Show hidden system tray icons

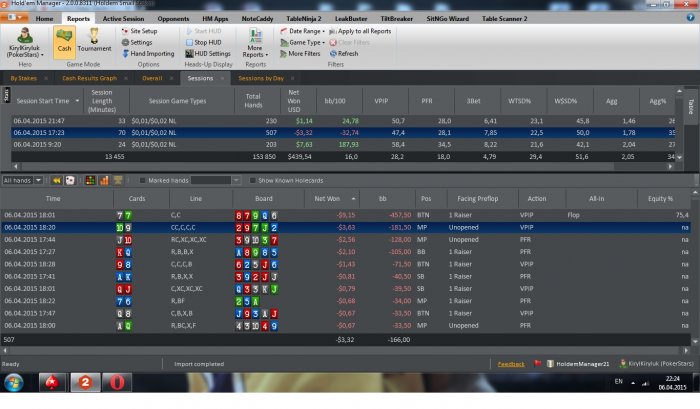pos(633,383)
